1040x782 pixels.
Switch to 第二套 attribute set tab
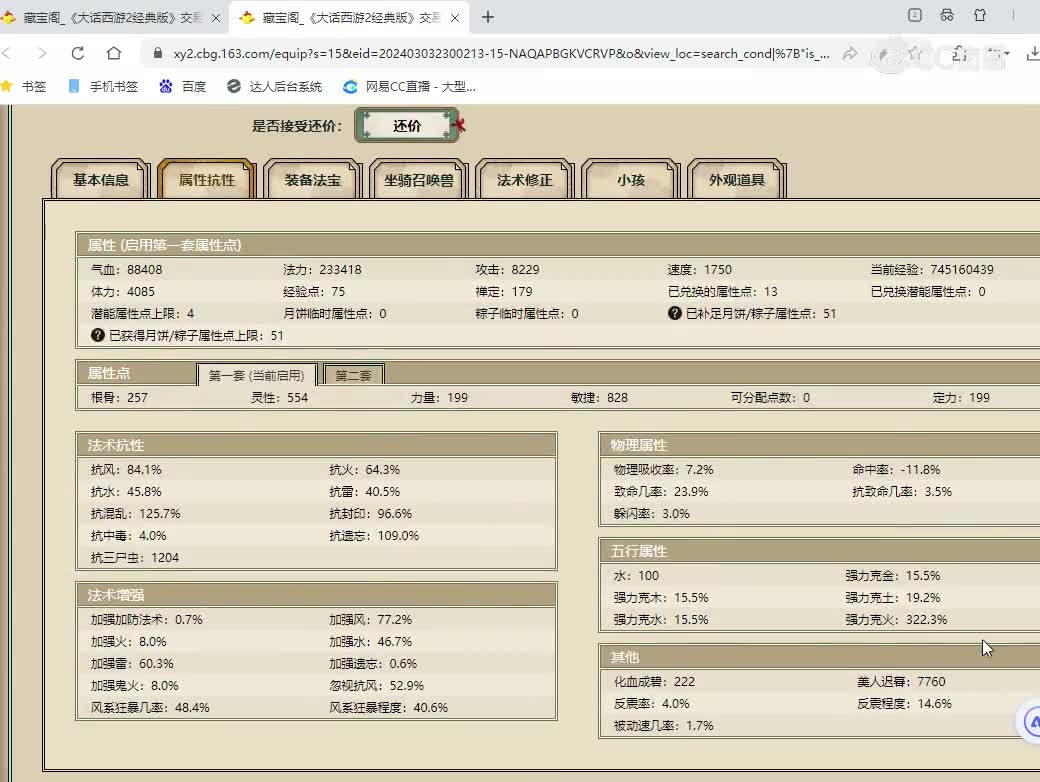point(353,375)
